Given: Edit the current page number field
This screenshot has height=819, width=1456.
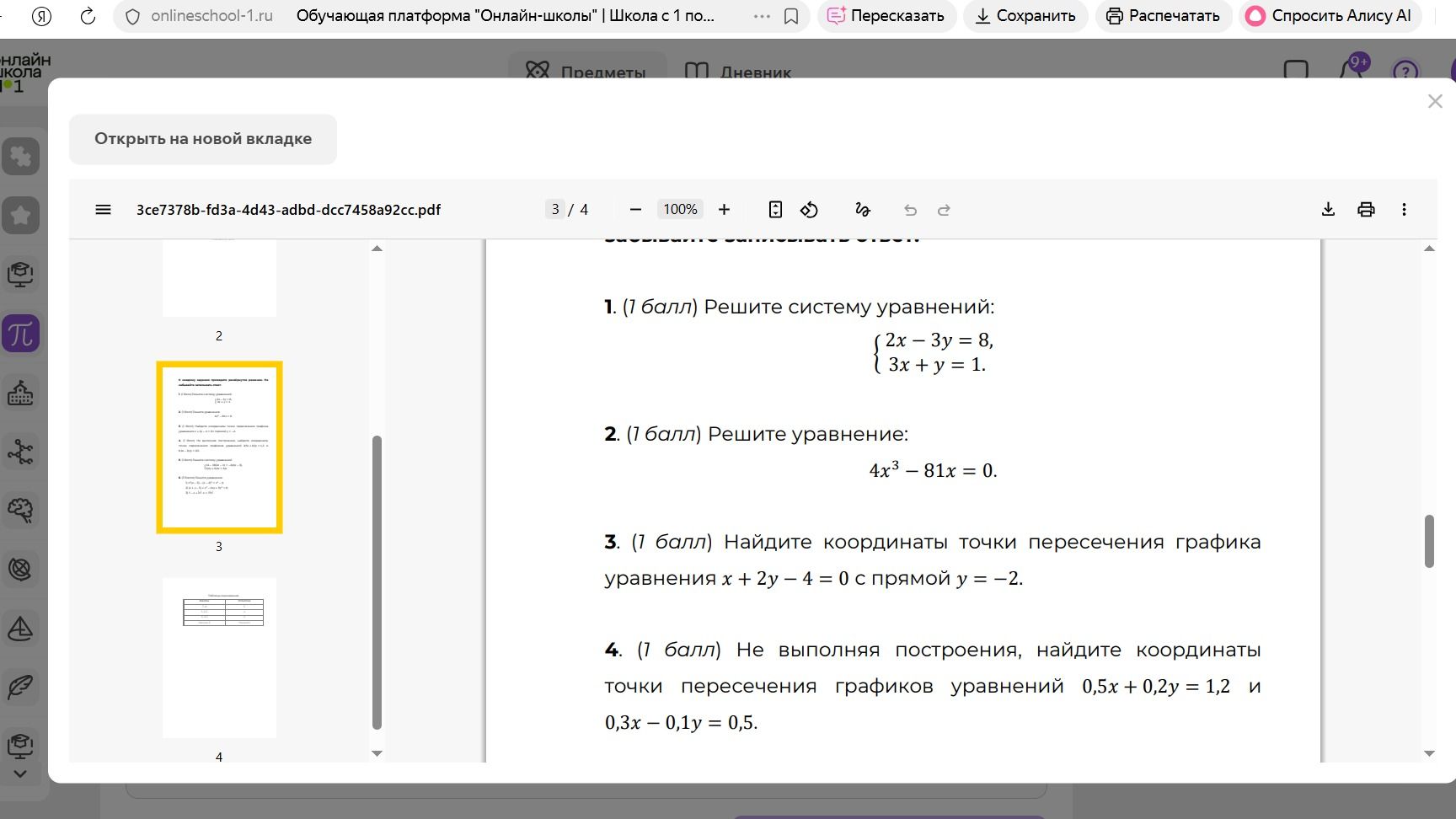Looking at the screenshot, I should (x=554, y=210).
